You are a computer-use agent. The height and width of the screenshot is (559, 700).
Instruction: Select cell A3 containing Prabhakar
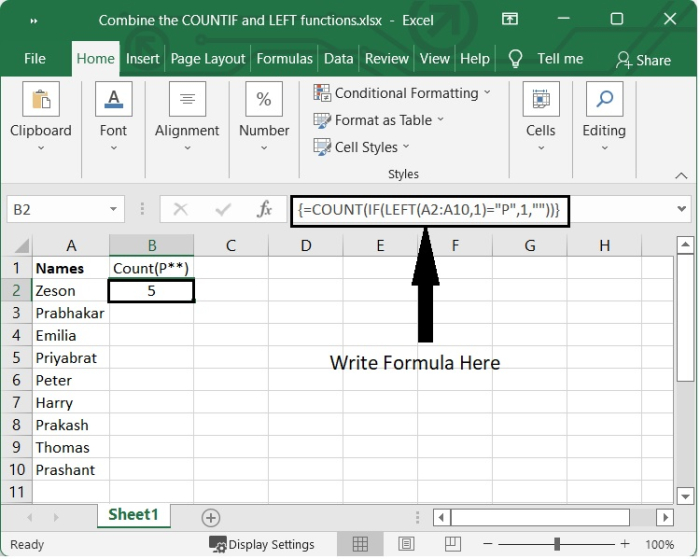[x=71, y=313]
